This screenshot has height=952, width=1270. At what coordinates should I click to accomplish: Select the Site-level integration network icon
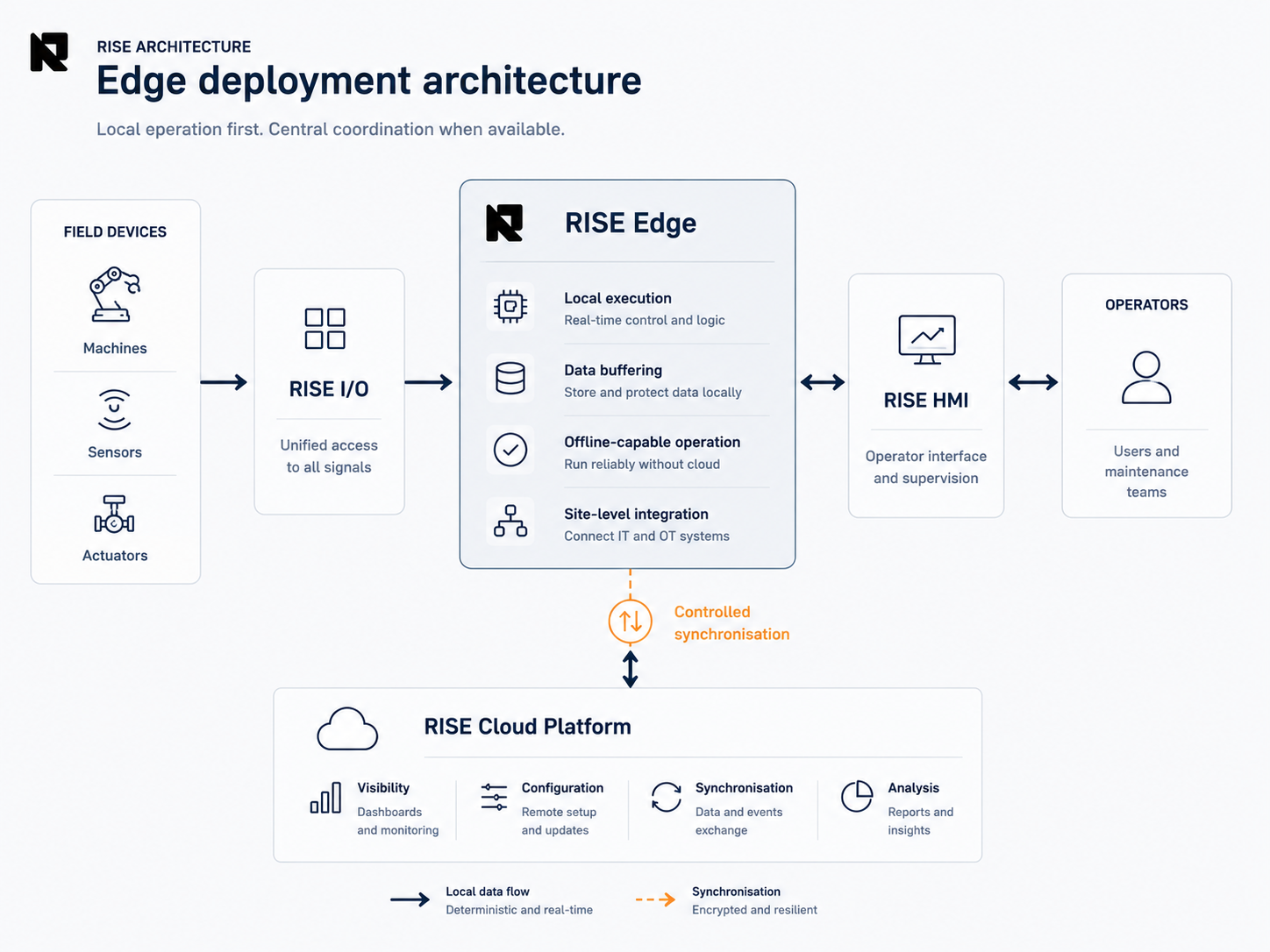510,521
